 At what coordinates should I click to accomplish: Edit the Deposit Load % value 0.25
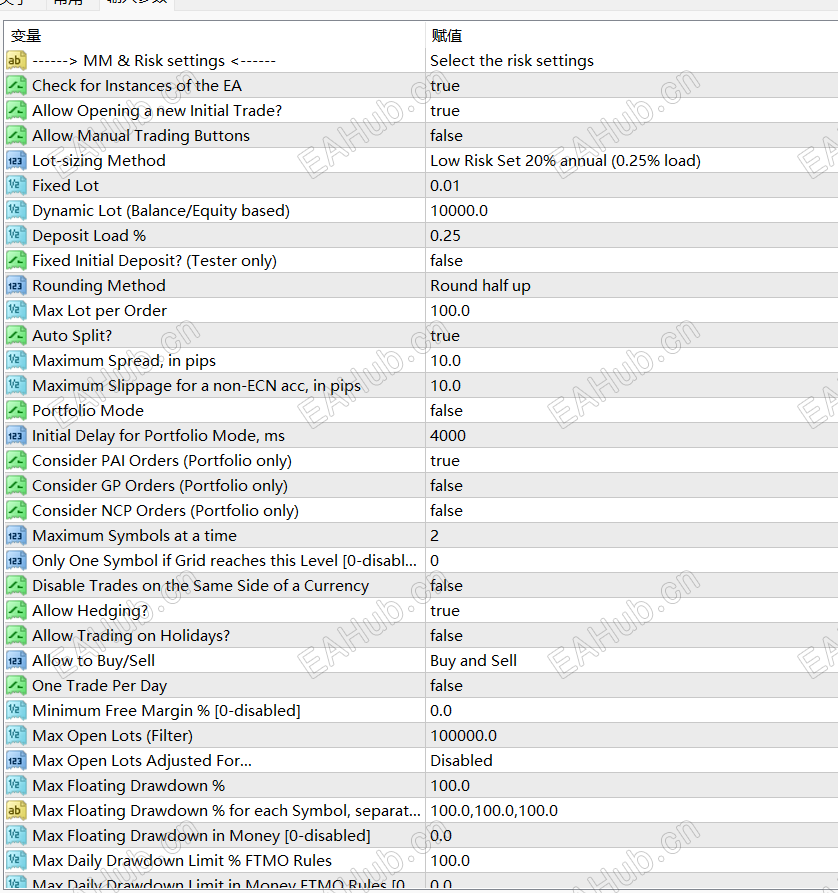[445, 235]
